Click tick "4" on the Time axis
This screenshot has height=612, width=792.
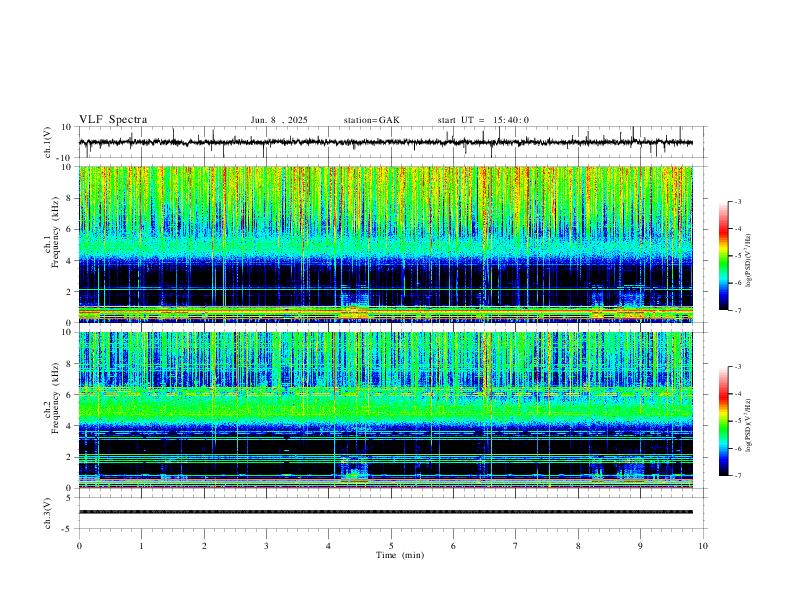[x=329, y=546]
